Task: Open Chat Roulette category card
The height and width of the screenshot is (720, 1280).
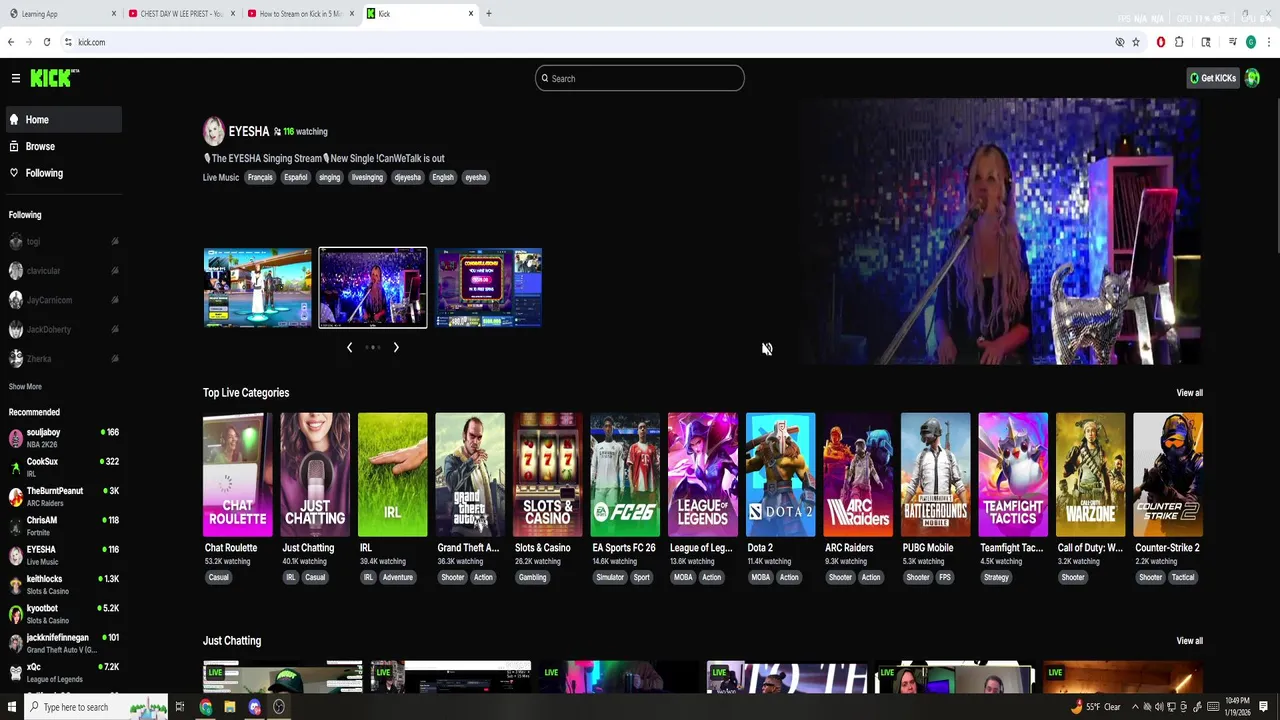Action: tap(237, 475)
